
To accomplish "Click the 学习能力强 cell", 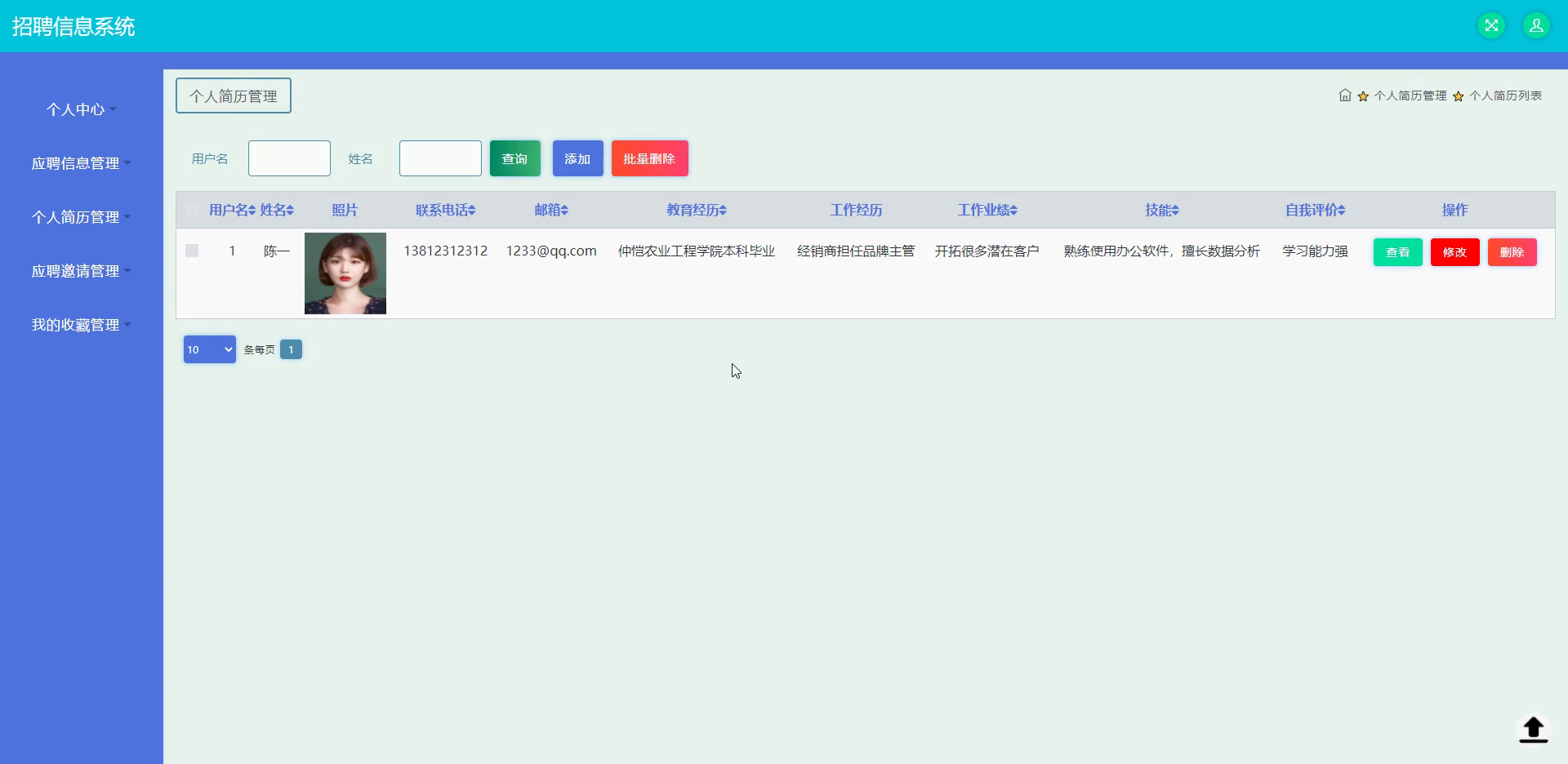I will click(1316, 251).
